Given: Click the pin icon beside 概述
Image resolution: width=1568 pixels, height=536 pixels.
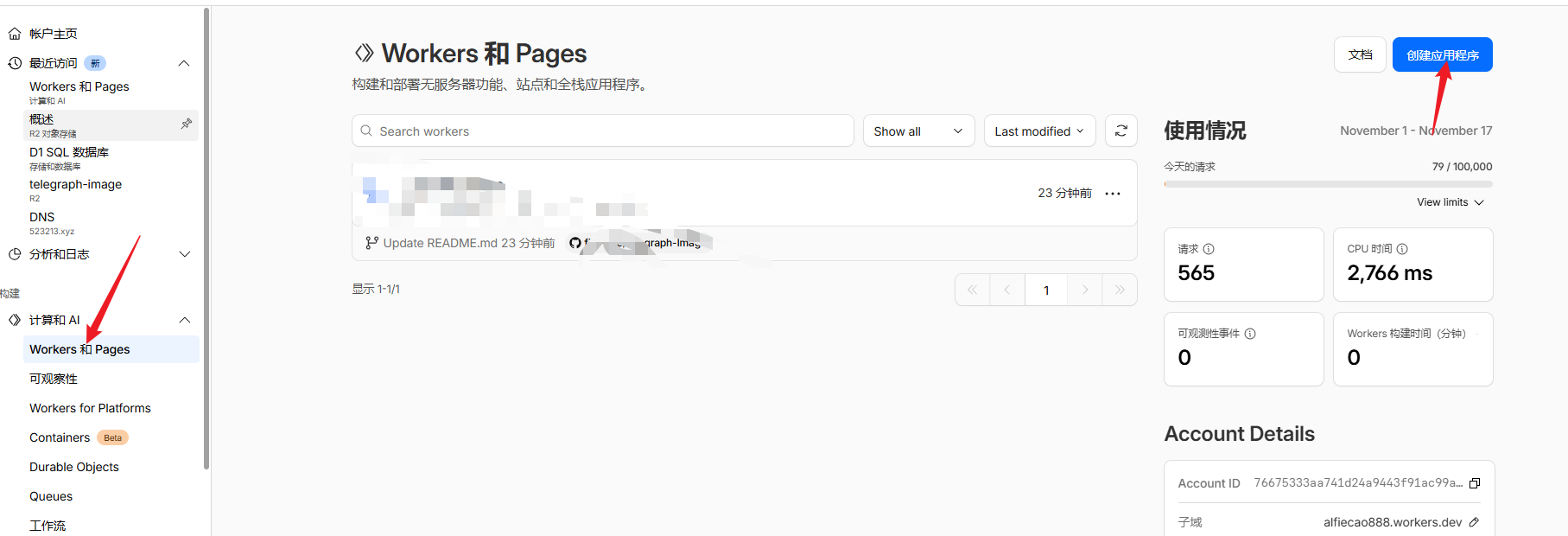Looking at the screenshot, I should pos(186,124).
